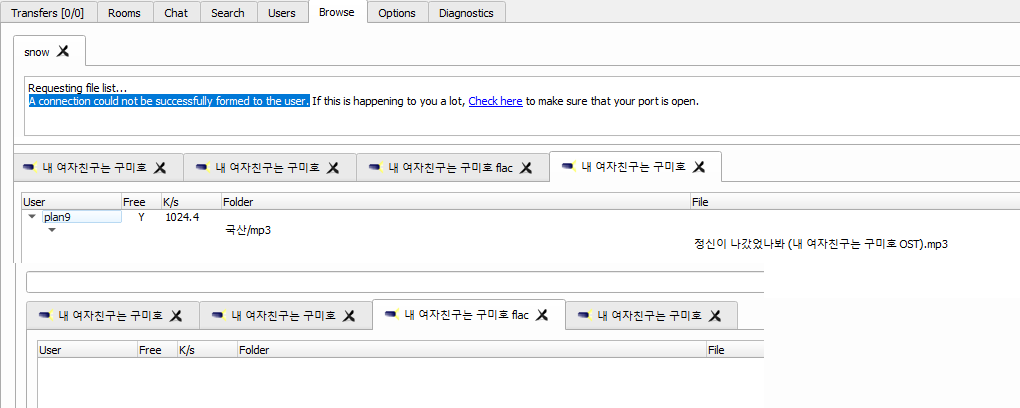Image resolution: width=1020 pixels, height=408 pixels.
Task: Close the leftmost tab in lower search row
Action: click(176, 316)
